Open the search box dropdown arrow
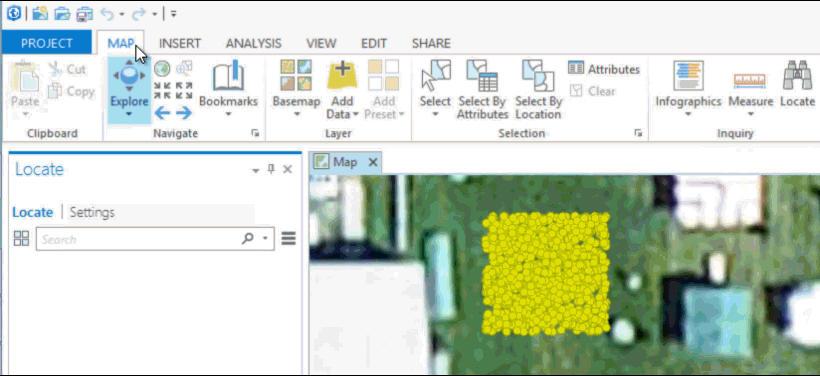Image resolution: width=820 pixels, height=376 pixels. pos(265,239)
